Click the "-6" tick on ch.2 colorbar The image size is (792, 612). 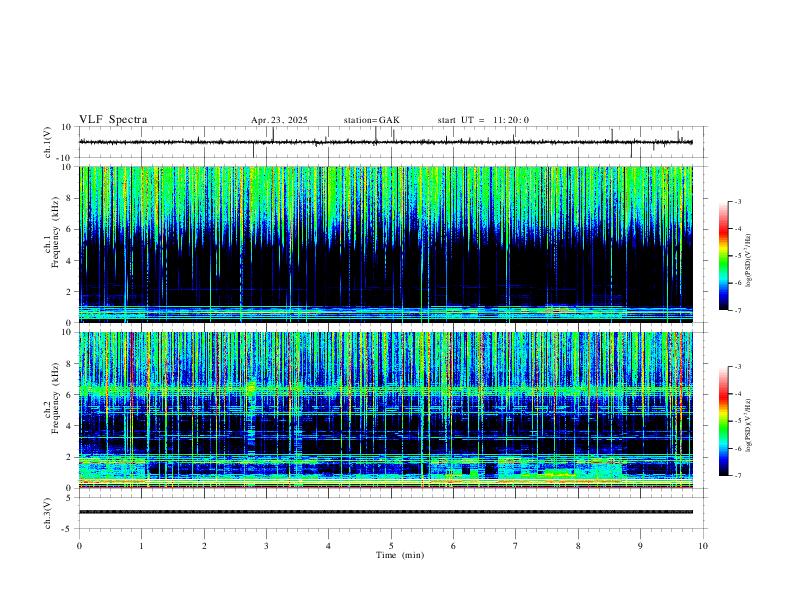737,448
